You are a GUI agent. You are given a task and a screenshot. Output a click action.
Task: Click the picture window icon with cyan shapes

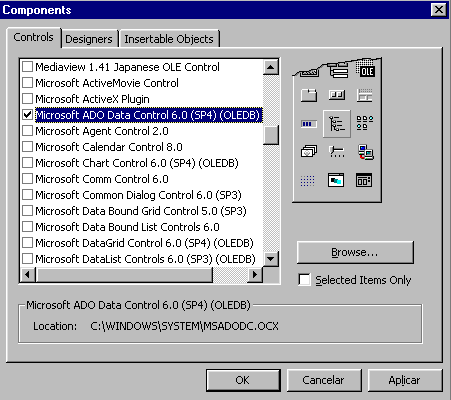[336, 180]
